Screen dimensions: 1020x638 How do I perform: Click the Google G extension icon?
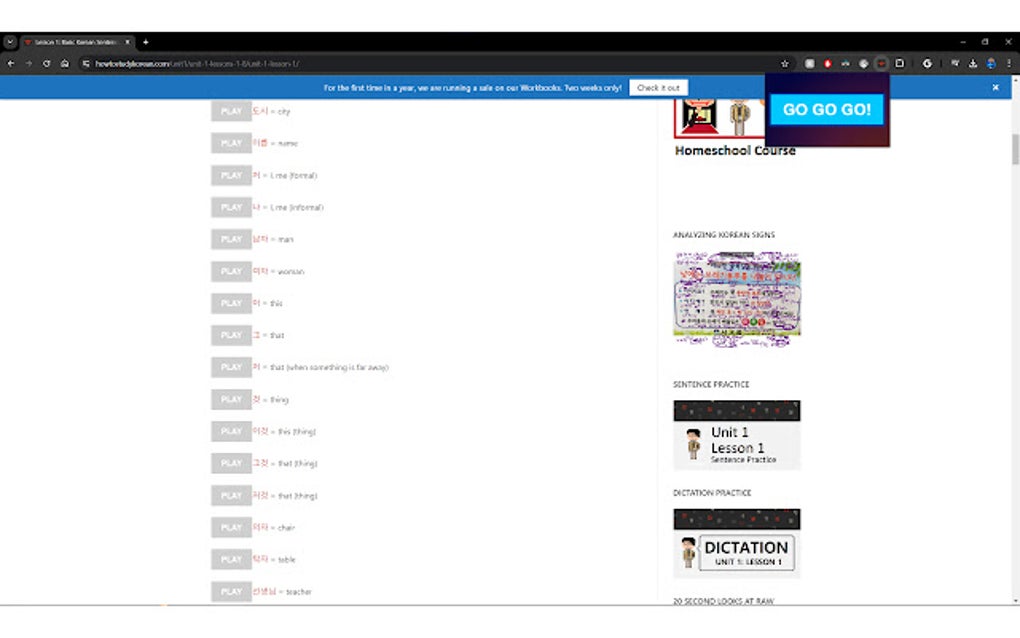(x=927, y=62)
